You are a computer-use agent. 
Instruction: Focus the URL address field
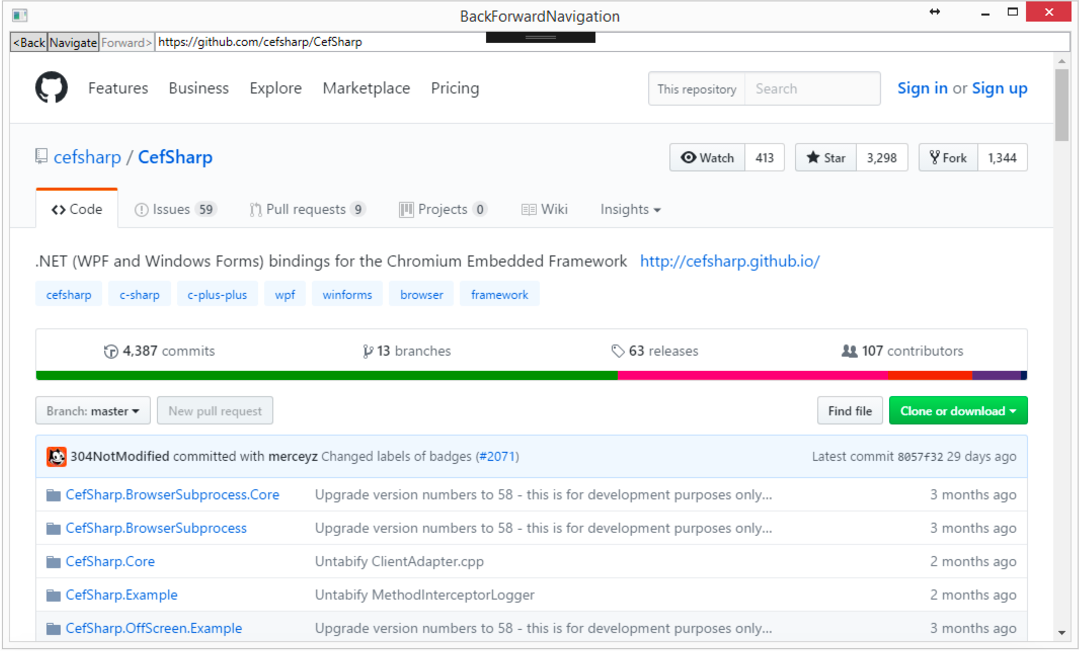point(612,42)
